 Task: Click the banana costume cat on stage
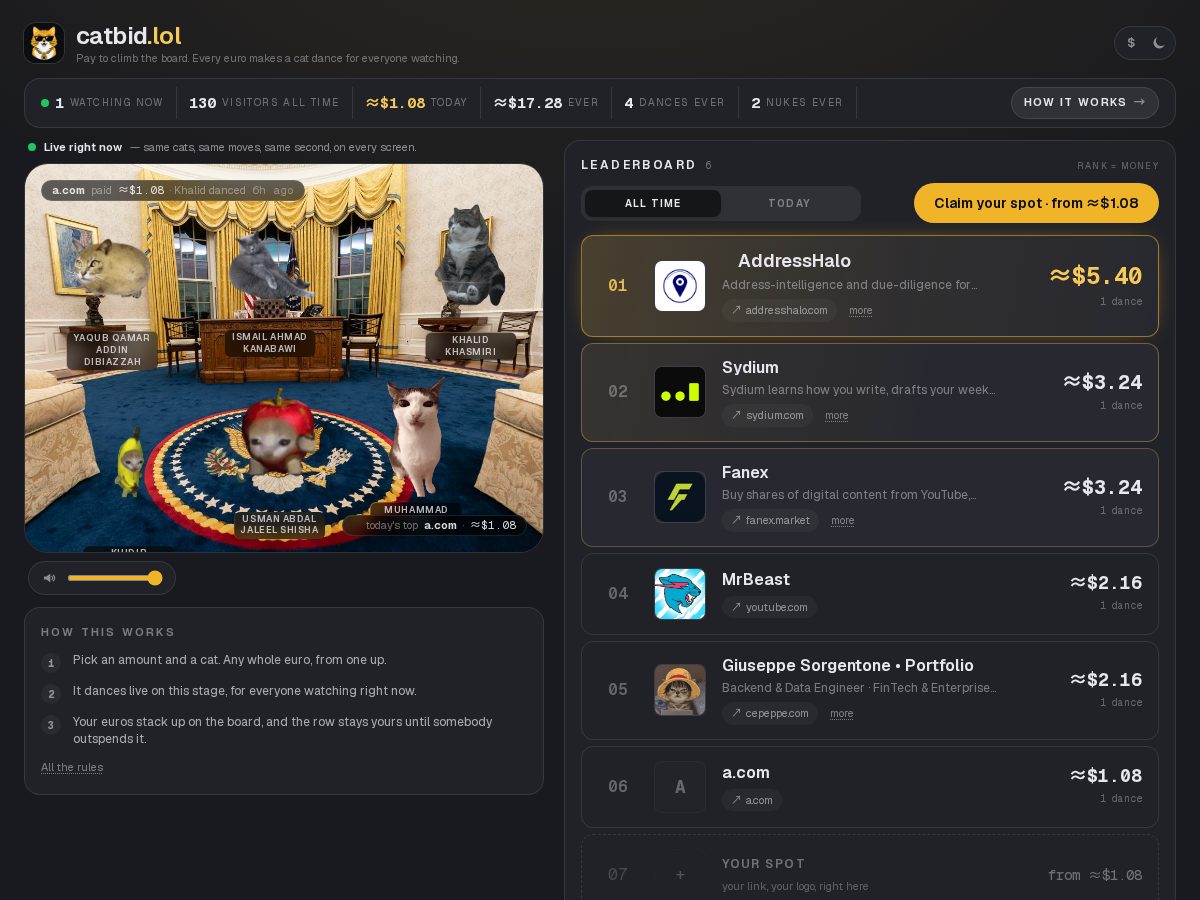128,462
